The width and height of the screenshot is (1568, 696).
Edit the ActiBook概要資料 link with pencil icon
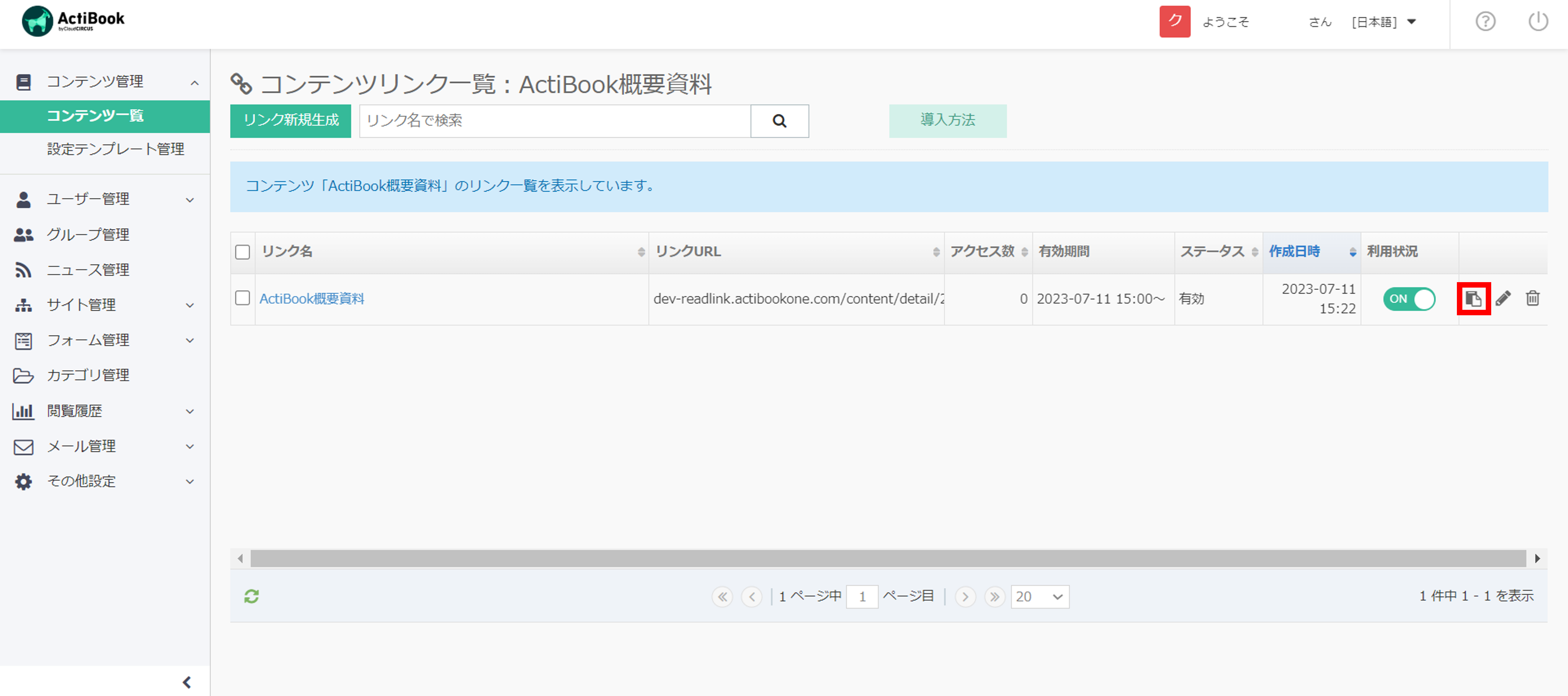point(1503,299)
